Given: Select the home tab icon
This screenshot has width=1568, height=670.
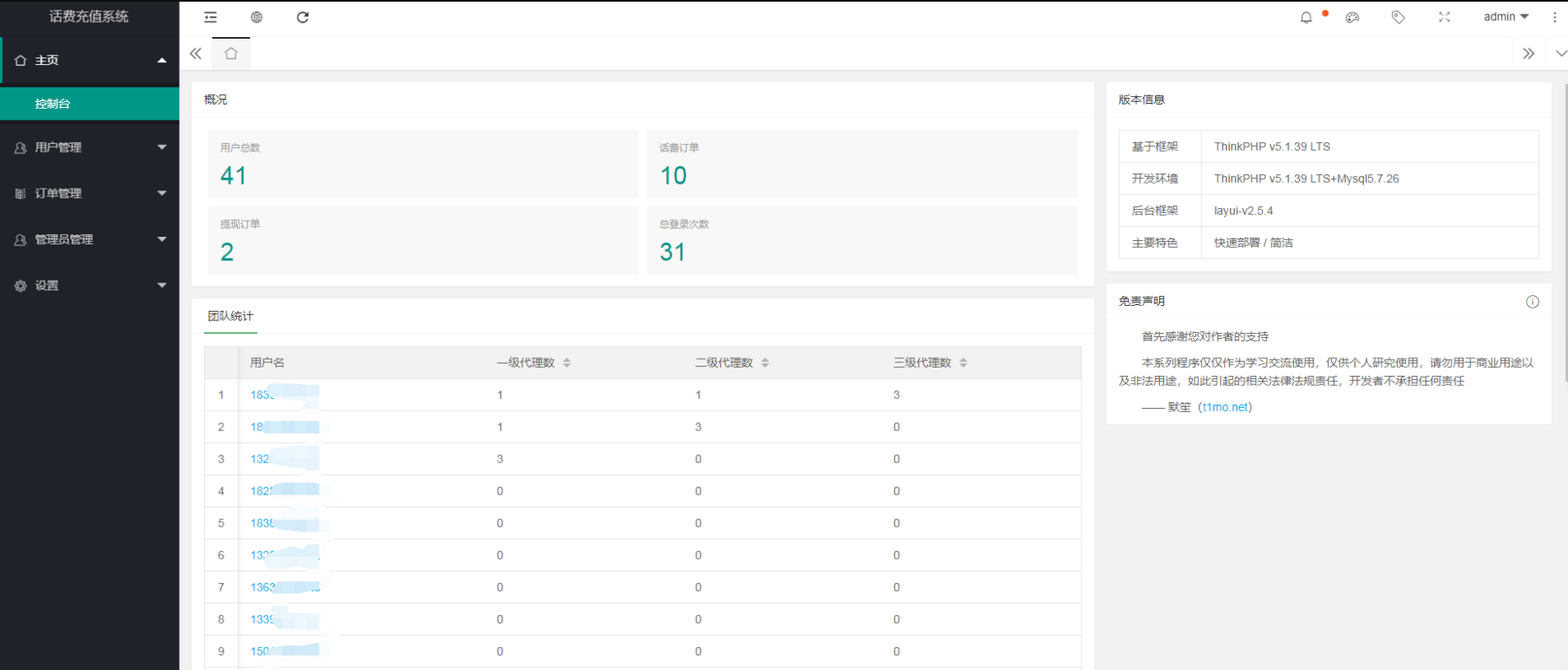Looking at the screenshot, I should pyautogui.click(x=231, y=54).
